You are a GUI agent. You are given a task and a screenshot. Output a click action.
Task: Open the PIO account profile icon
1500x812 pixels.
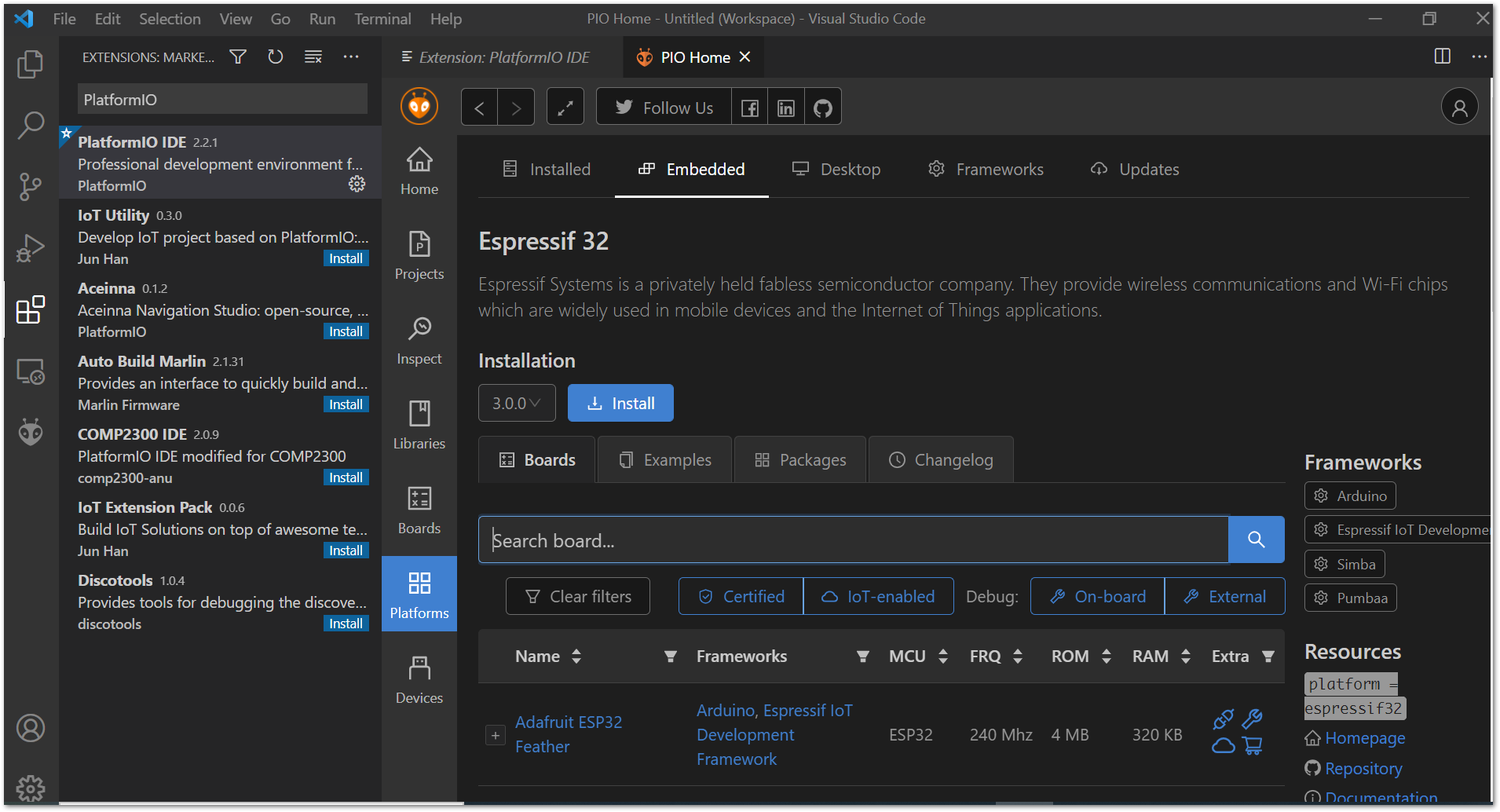pyautogui.click(x=1460, y=107)
